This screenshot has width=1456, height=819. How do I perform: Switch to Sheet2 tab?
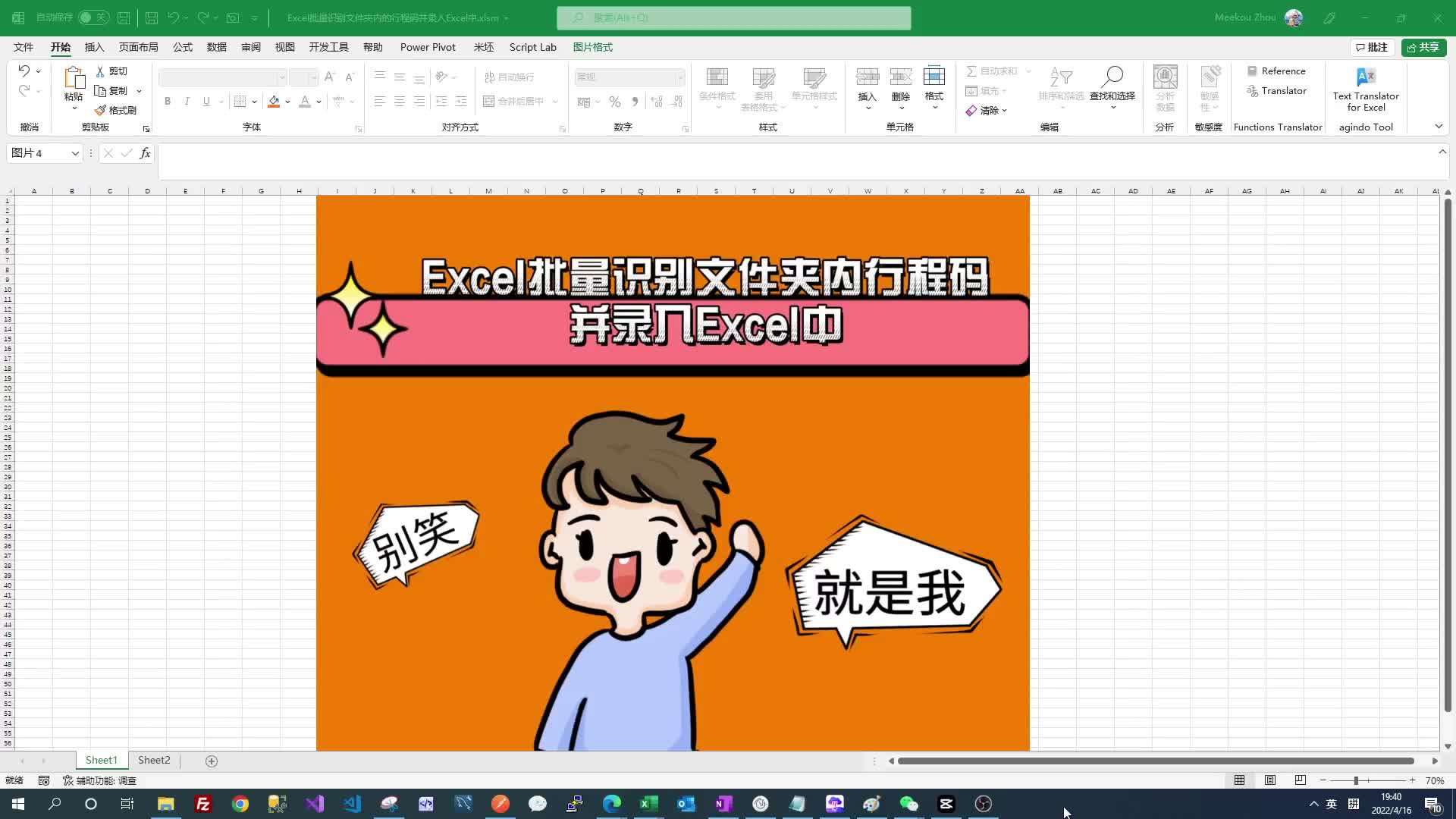pos(154,760)
